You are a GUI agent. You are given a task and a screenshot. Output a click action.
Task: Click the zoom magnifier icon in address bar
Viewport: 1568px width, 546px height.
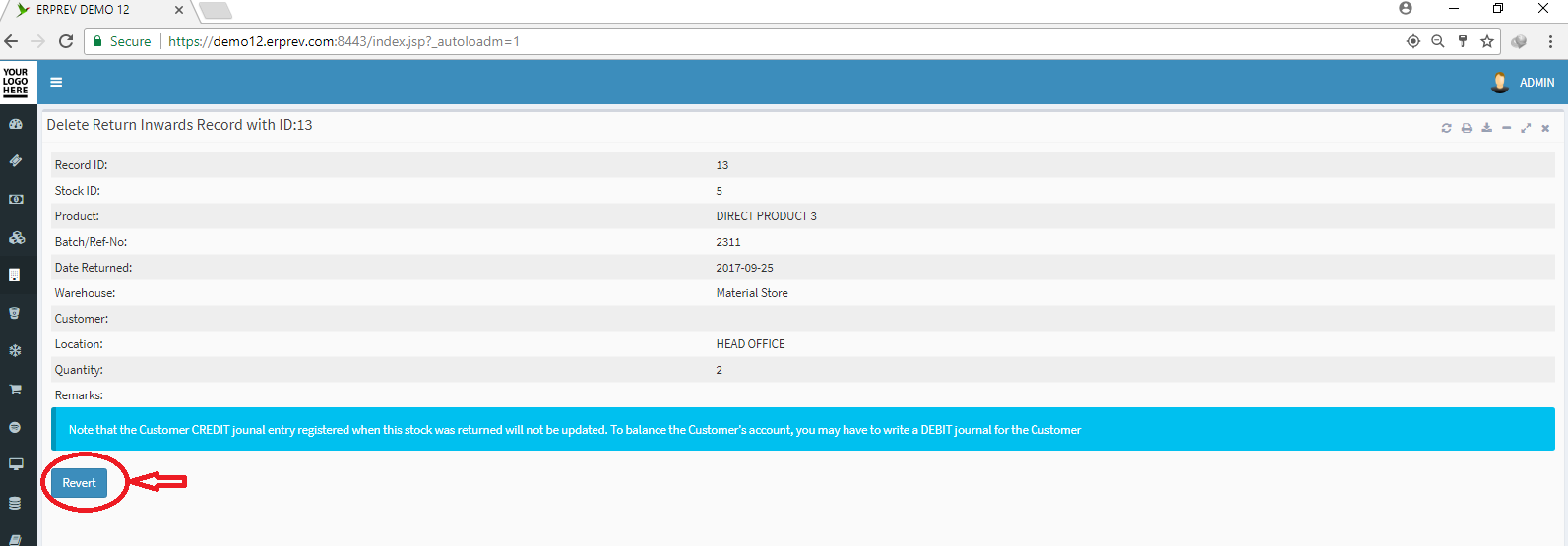click(x=1438, y=41)
